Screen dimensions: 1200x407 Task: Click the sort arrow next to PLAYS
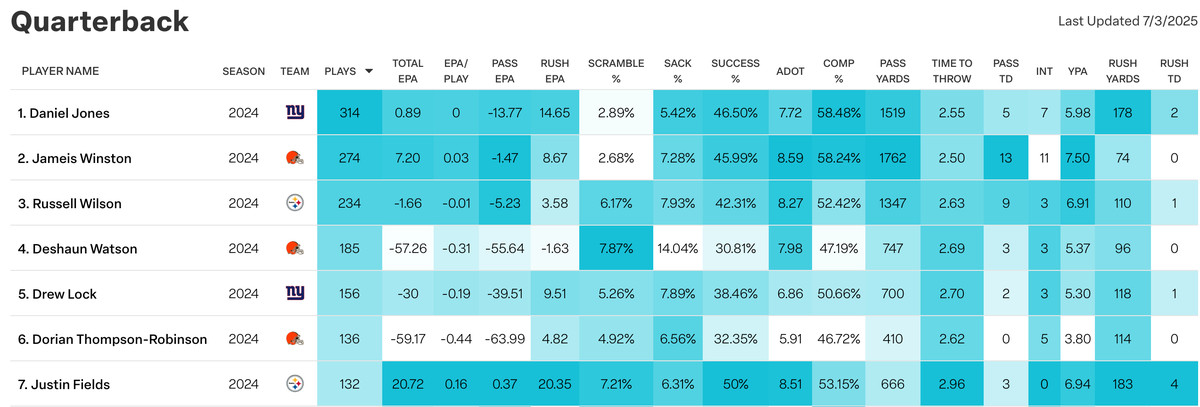point(369,71)
